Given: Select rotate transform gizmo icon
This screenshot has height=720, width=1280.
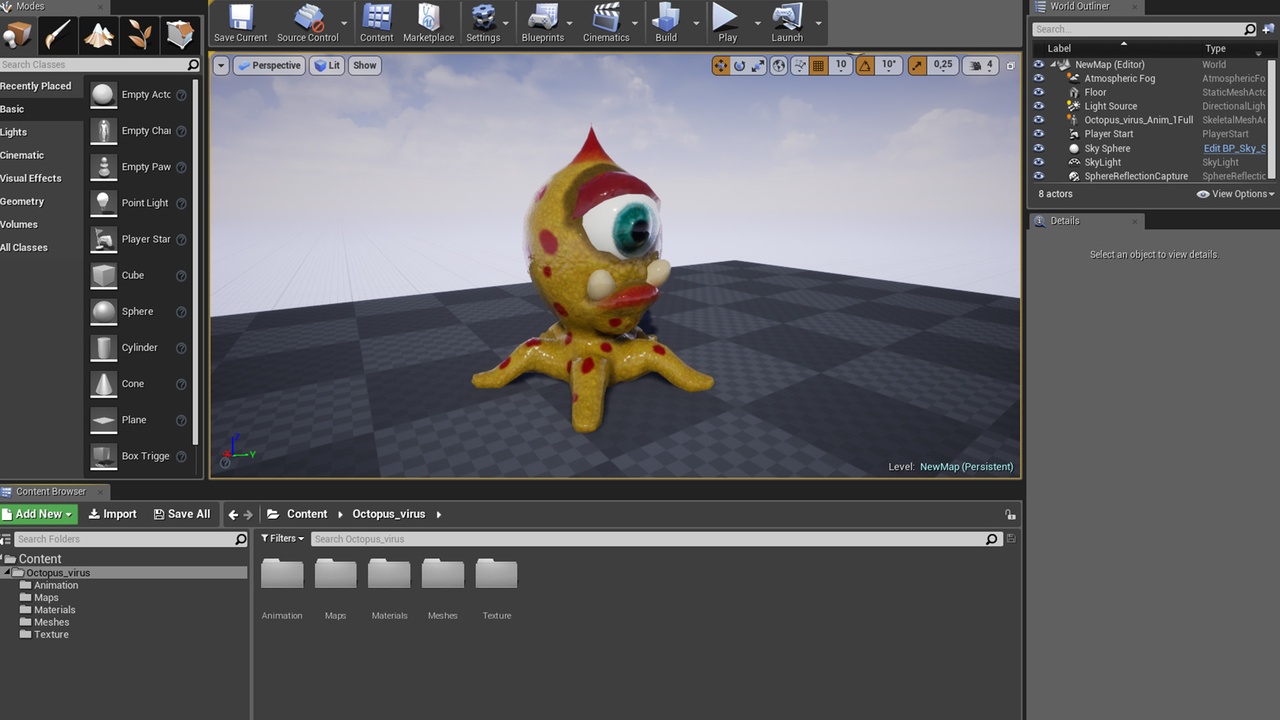Looking at the screenshot, I should click(739, 65).
